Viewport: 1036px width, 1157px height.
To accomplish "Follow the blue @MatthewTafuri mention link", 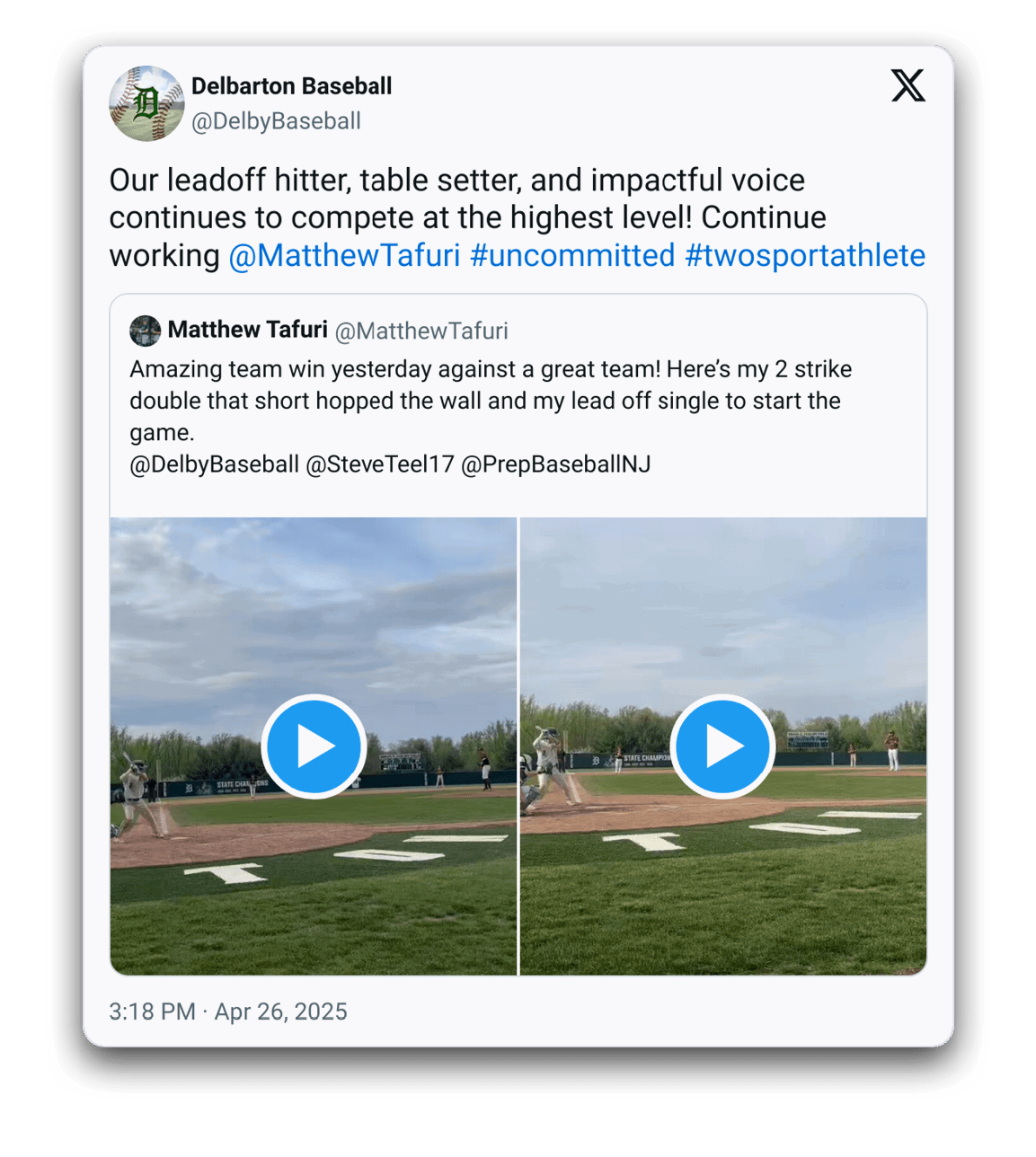I will (345, 256).
